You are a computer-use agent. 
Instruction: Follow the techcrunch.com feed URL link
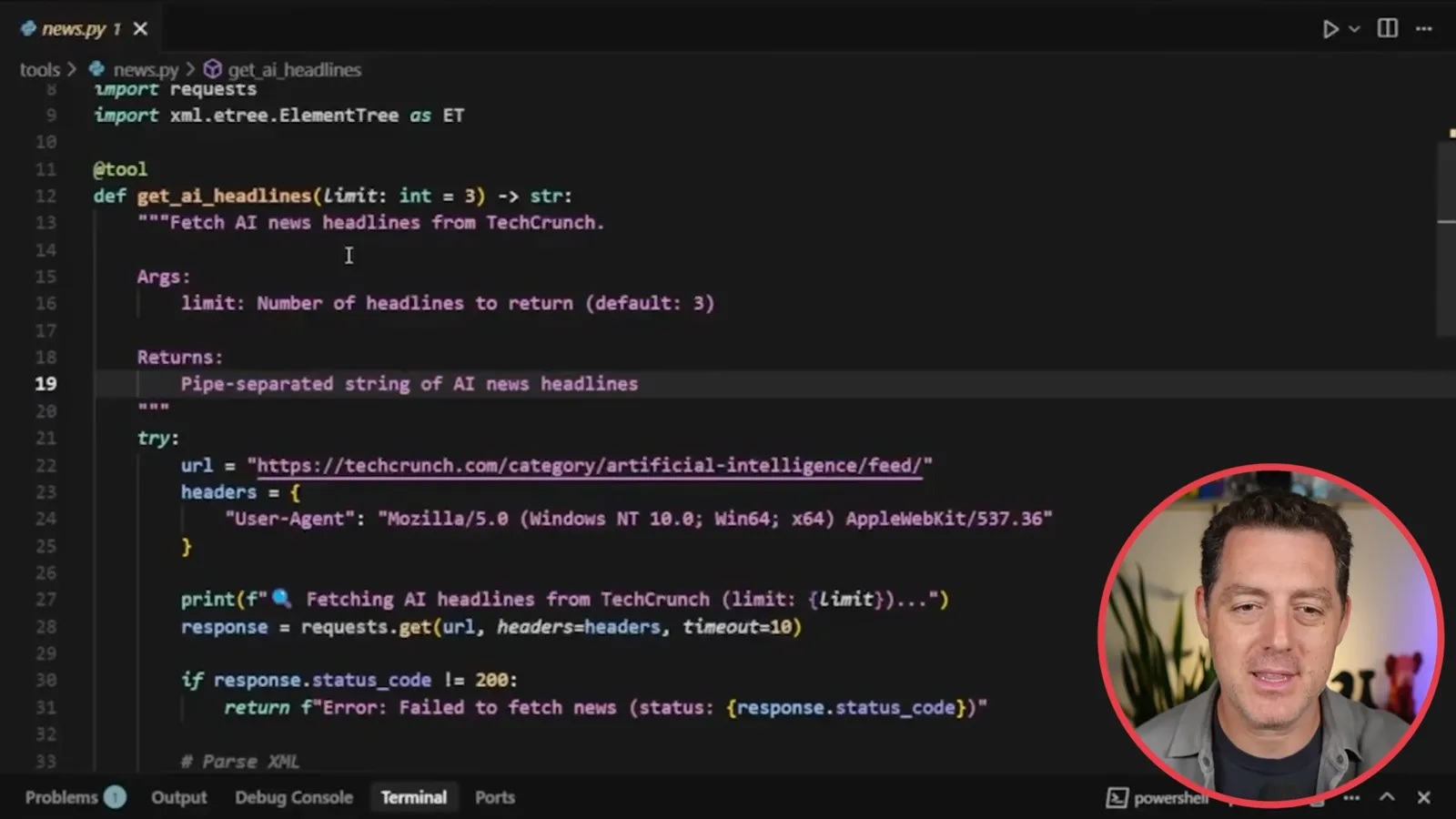[590, 466]
